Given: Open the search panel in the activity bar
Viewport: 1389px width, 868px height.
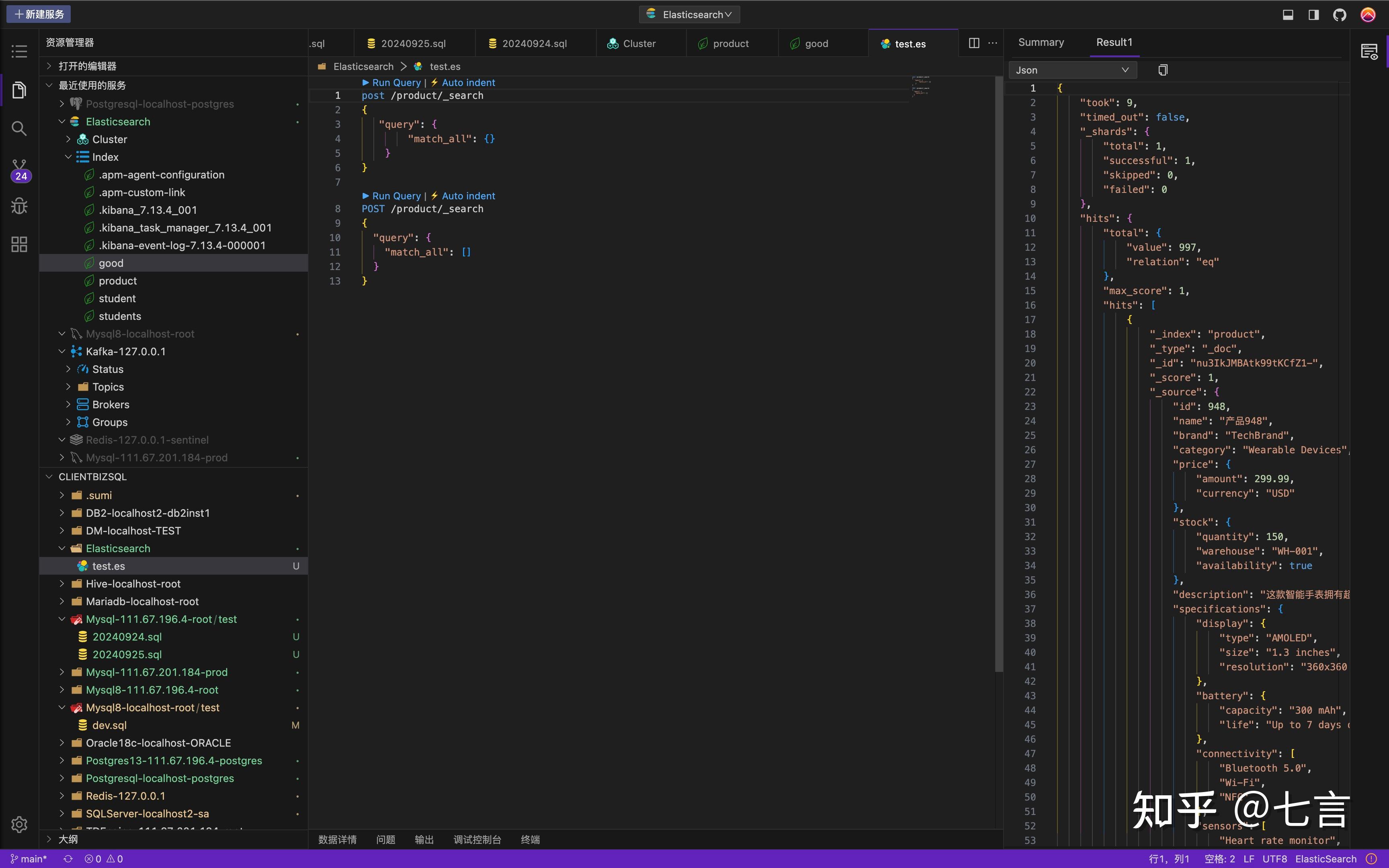Looking at the screenshot, I should click(x=19, y=129).
